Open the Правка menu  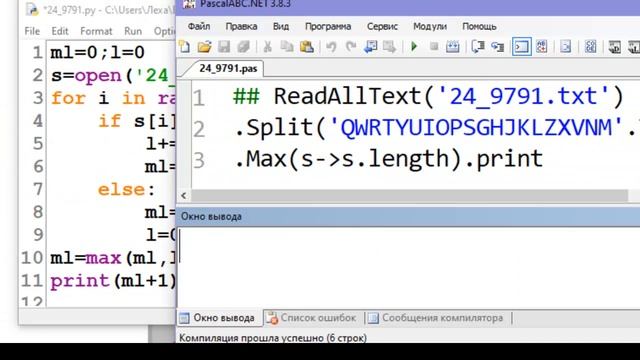tap(242, 27)
